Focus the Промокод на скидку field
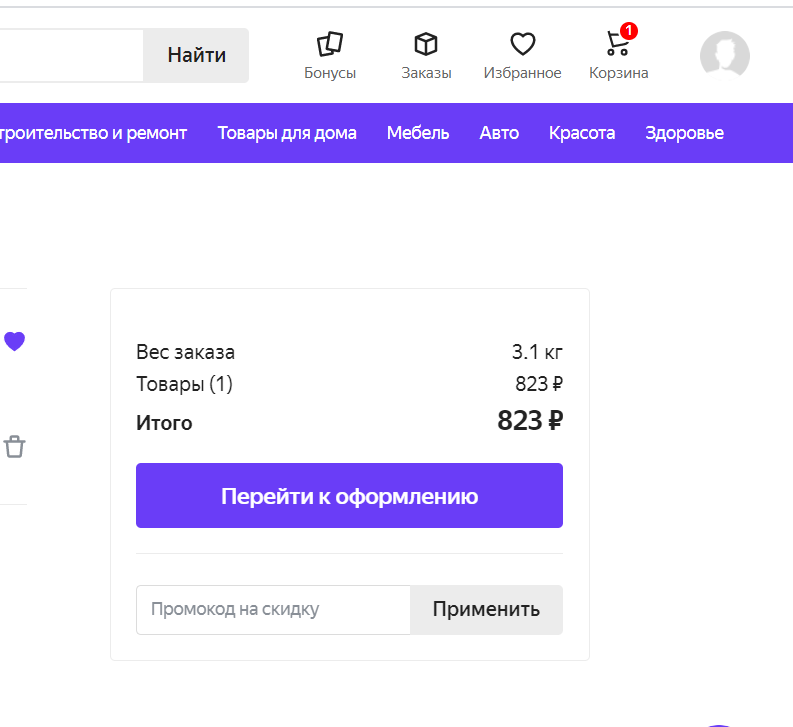This screenshot has height=727, width=793. (273, 610)
